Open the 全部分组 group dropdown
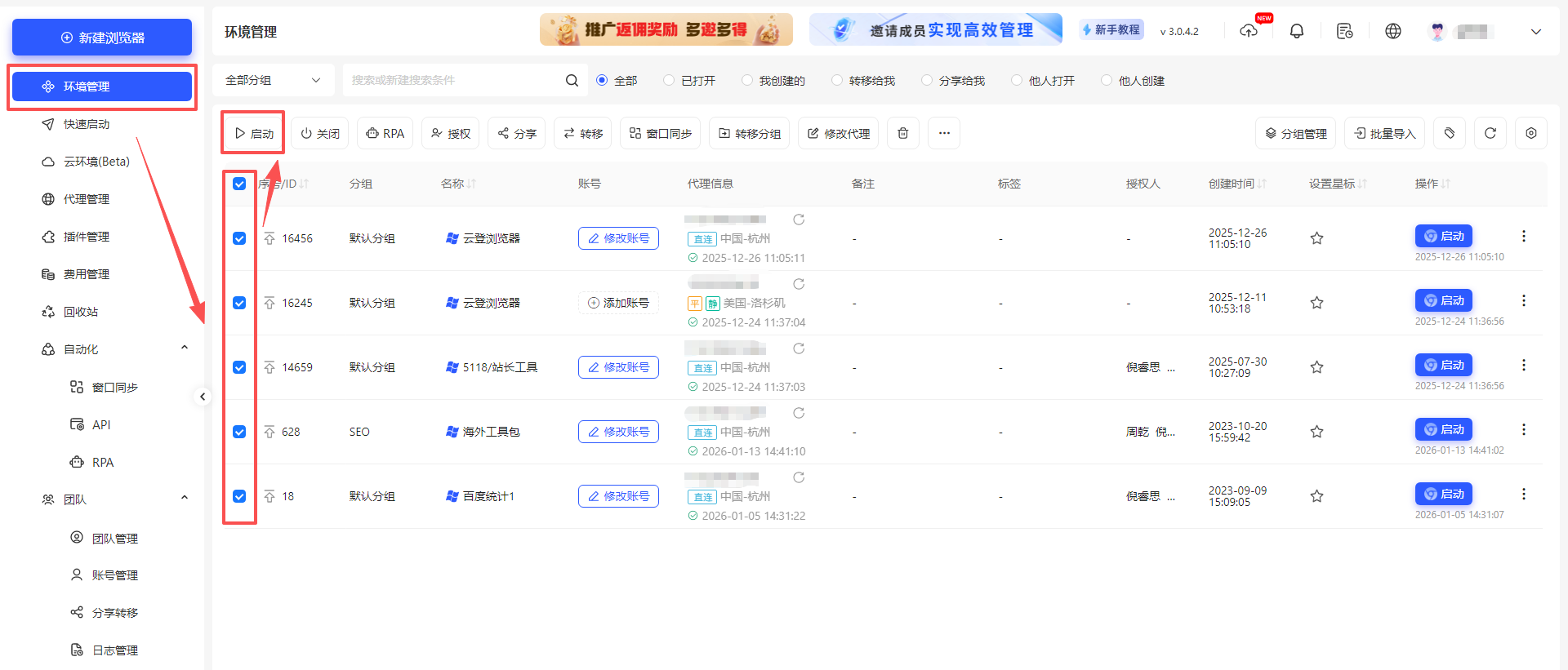 coord(274,80)
